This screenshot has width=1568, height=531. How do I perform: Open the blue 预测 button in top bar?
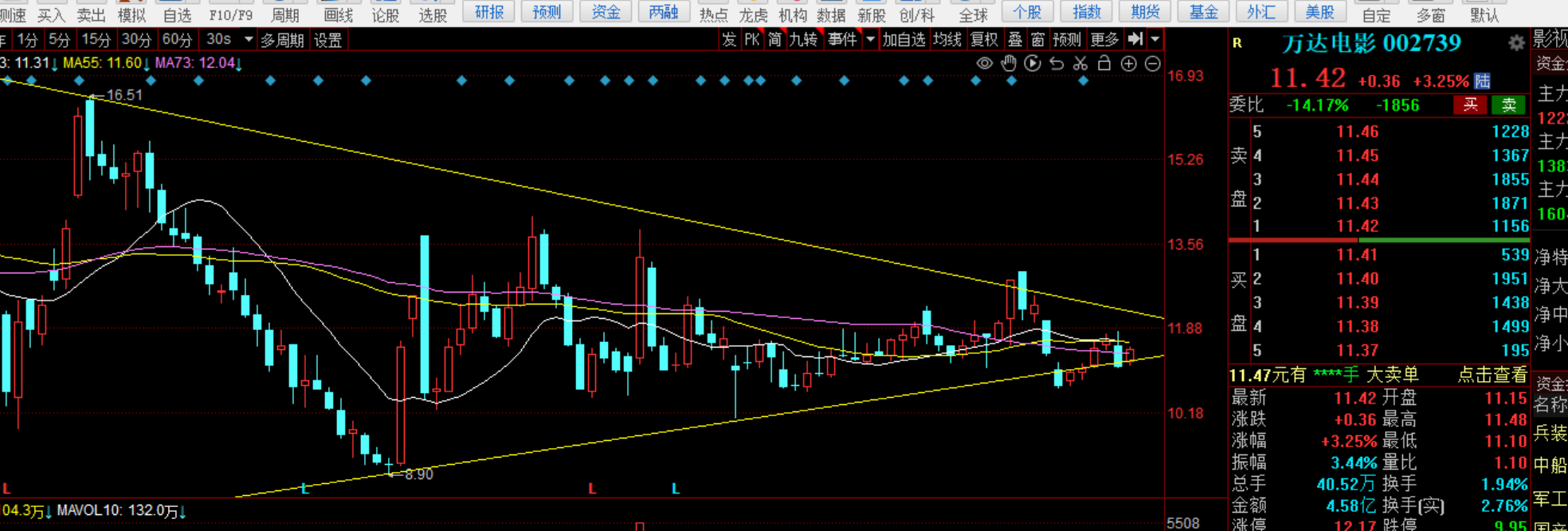[x=547, y=12]
